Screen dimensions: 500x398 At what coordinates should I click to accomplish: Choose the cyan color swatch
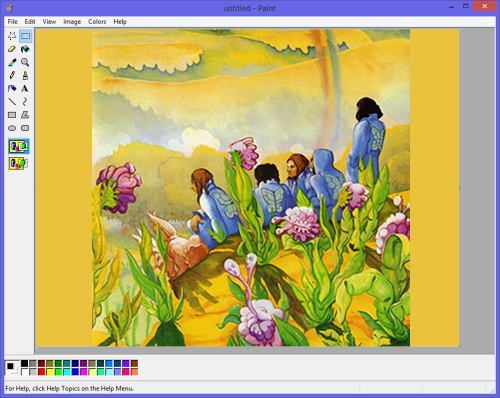[67, 372]
